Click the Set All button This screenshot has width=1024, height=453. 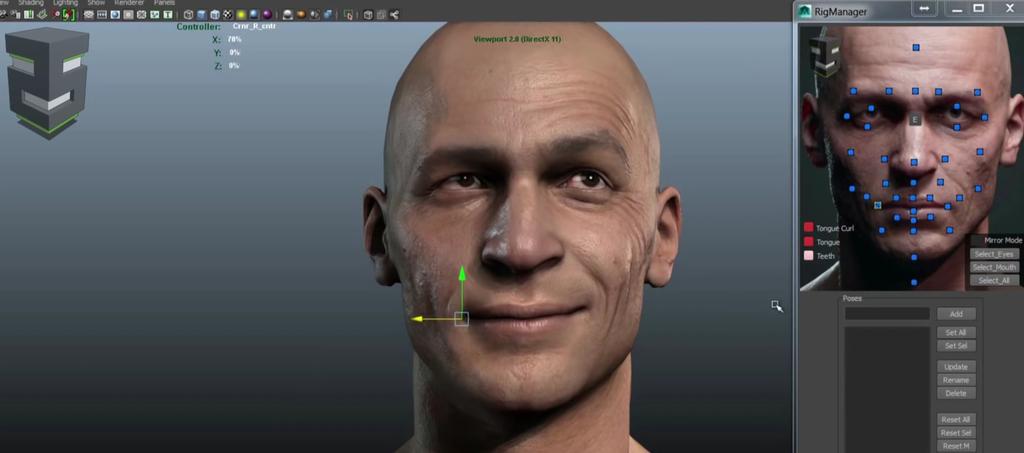(x=956, y=332)
